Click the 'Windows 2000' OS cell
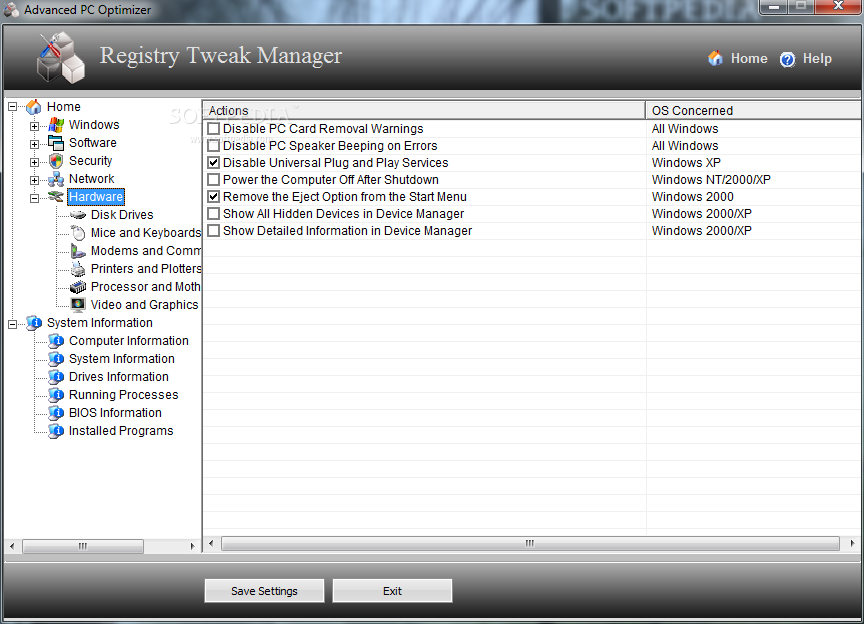 pos(693,197)
